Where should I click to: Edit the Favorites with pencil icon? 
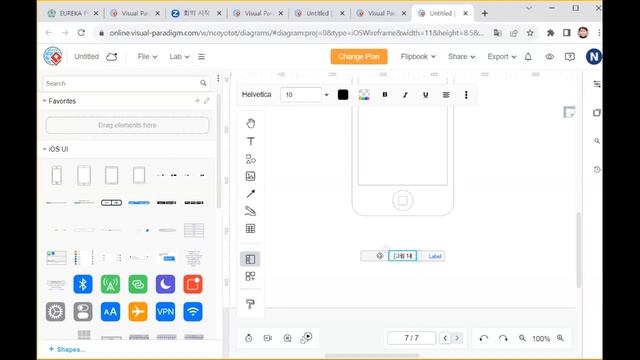click(x=207, y=100)
